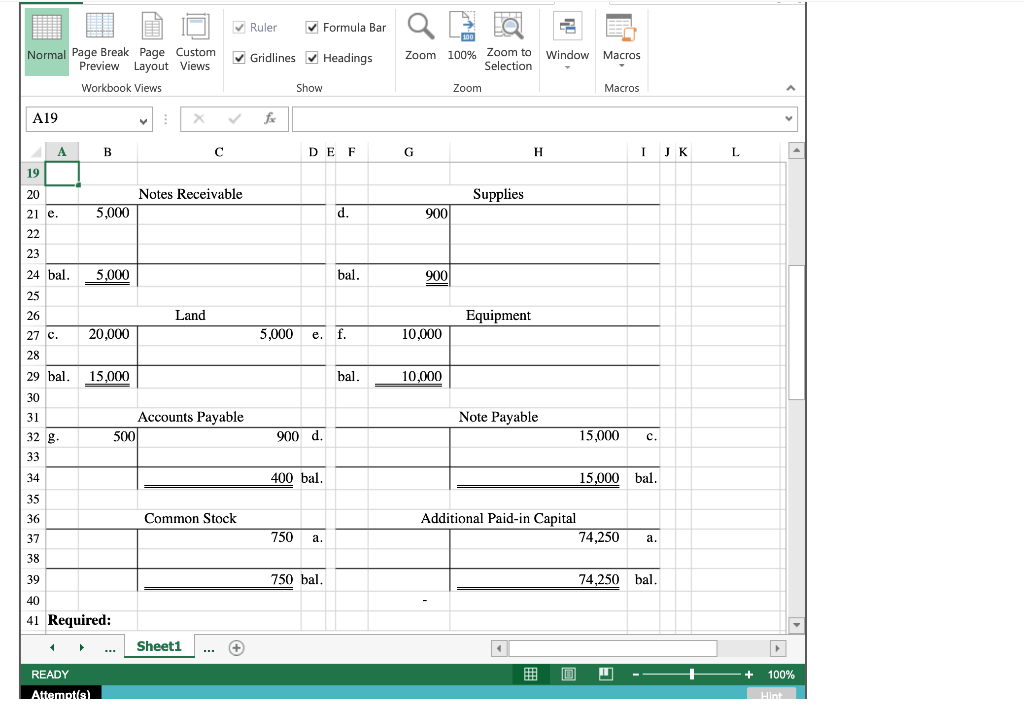
Task: Open Page Break Preview
Action: tap(100, 42)
